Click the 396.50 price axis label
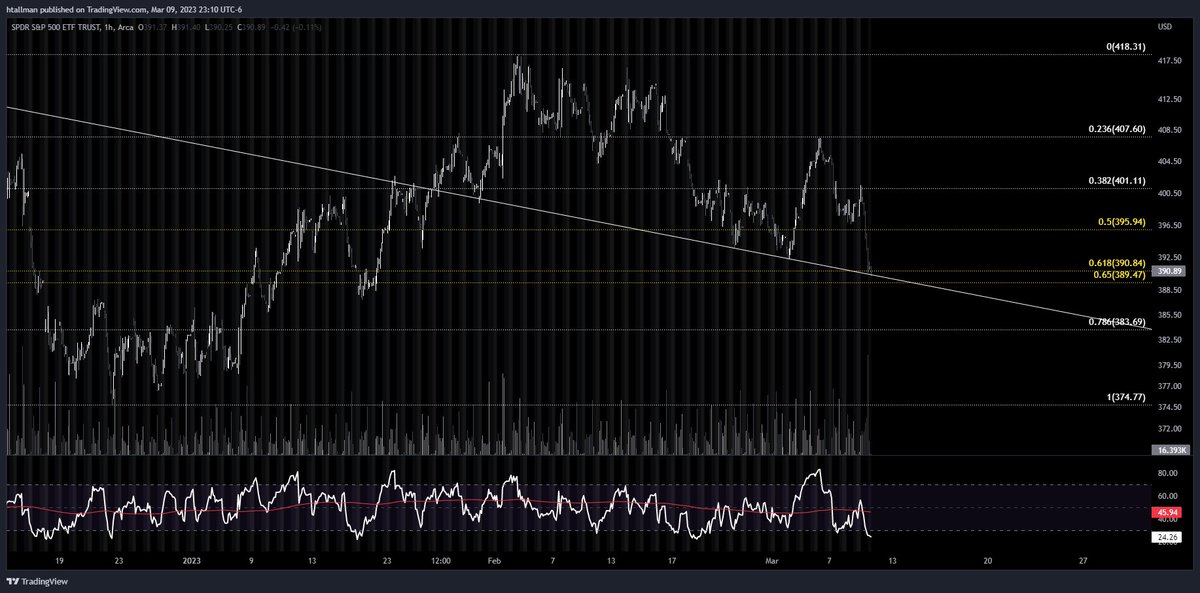The image size is (1200, 593). tap(1168, 225)
